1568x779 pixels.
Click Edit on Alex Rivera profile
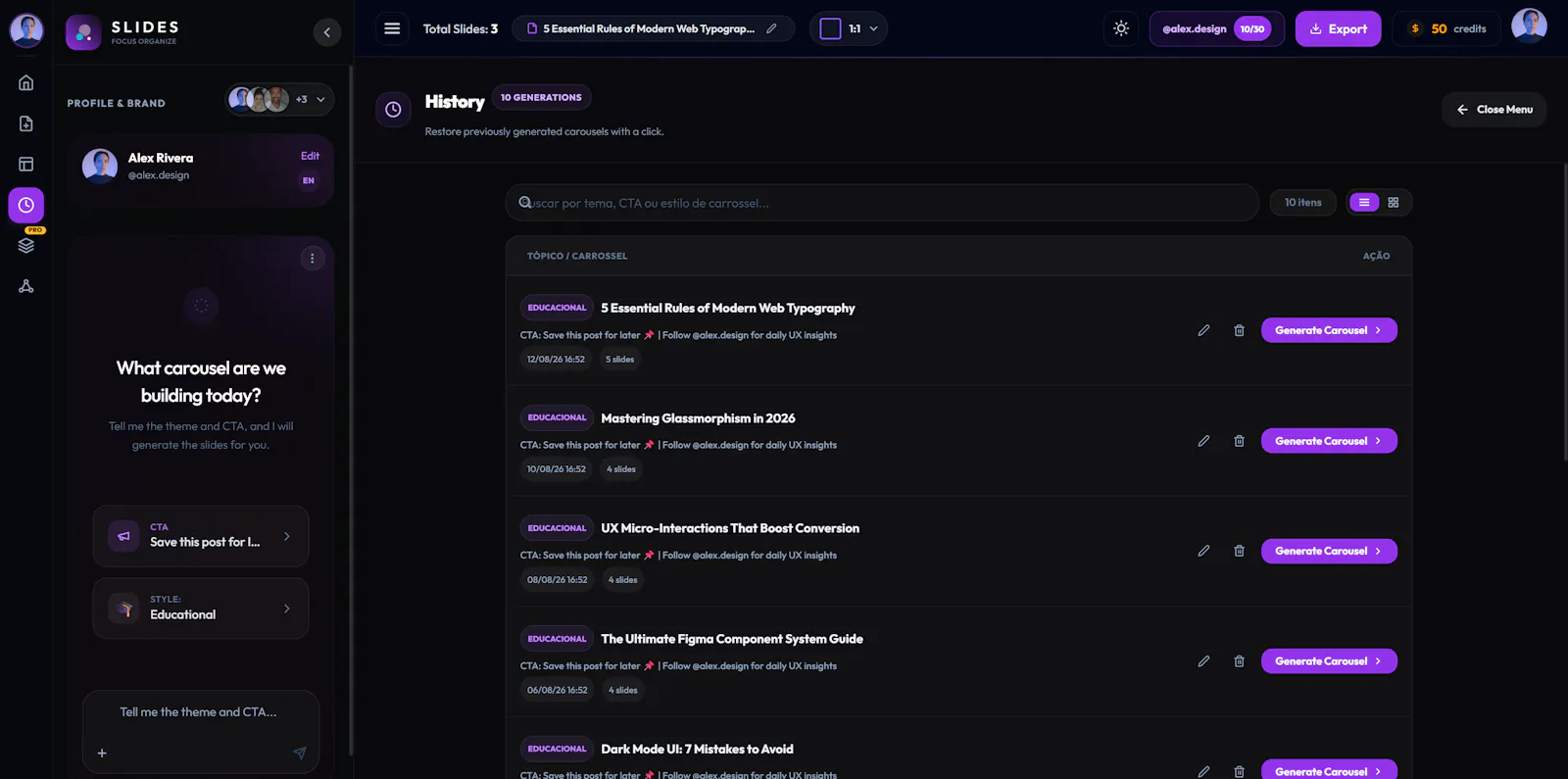pos(310,156)
